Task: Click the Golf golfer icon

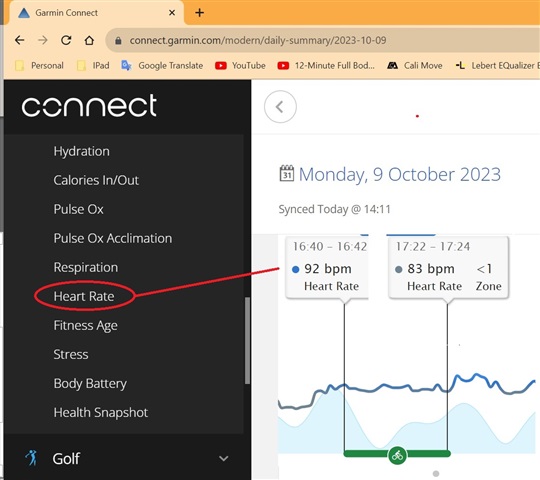Action: 31,458
